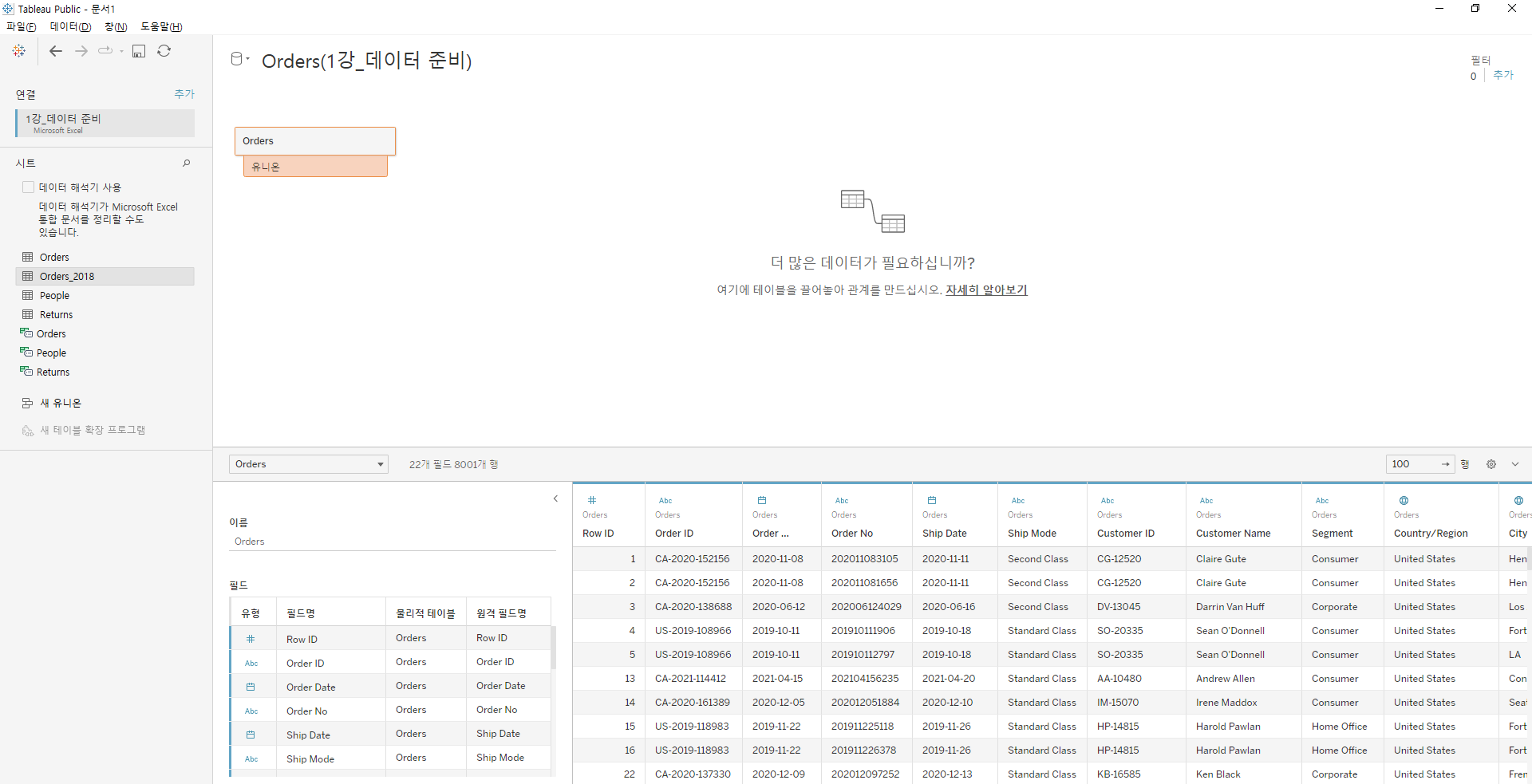Open the Help menu
The height and width of the screenshot is (784, 1532).
tap(161, 27)
